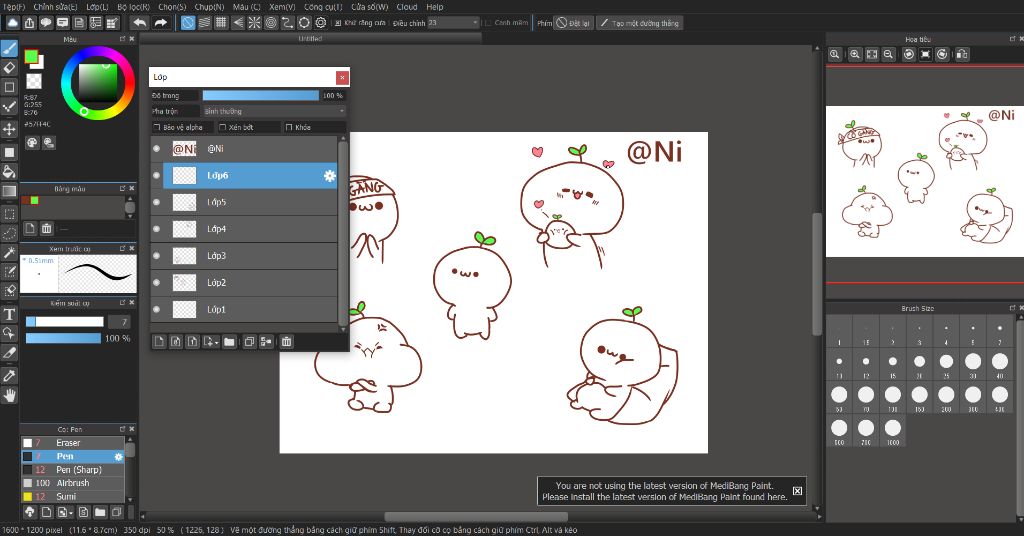Hide the Lớp5 layer visibility dot
Image resolution: width=1024 pixels, height=536 pixels.
tap(157, 202)
